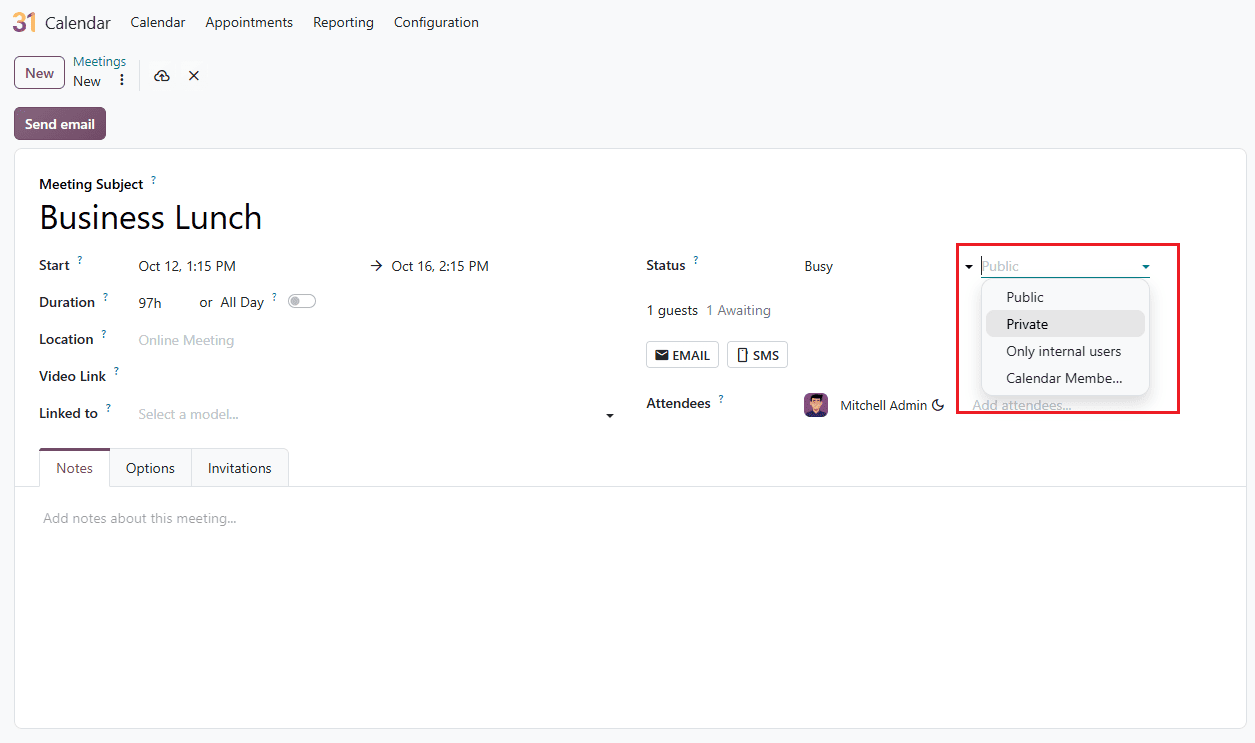The width and height of the screenshot is (1255, 743).
Task: Click the Mitchell Admin attendee name
Action: click(x=884, y=406)
